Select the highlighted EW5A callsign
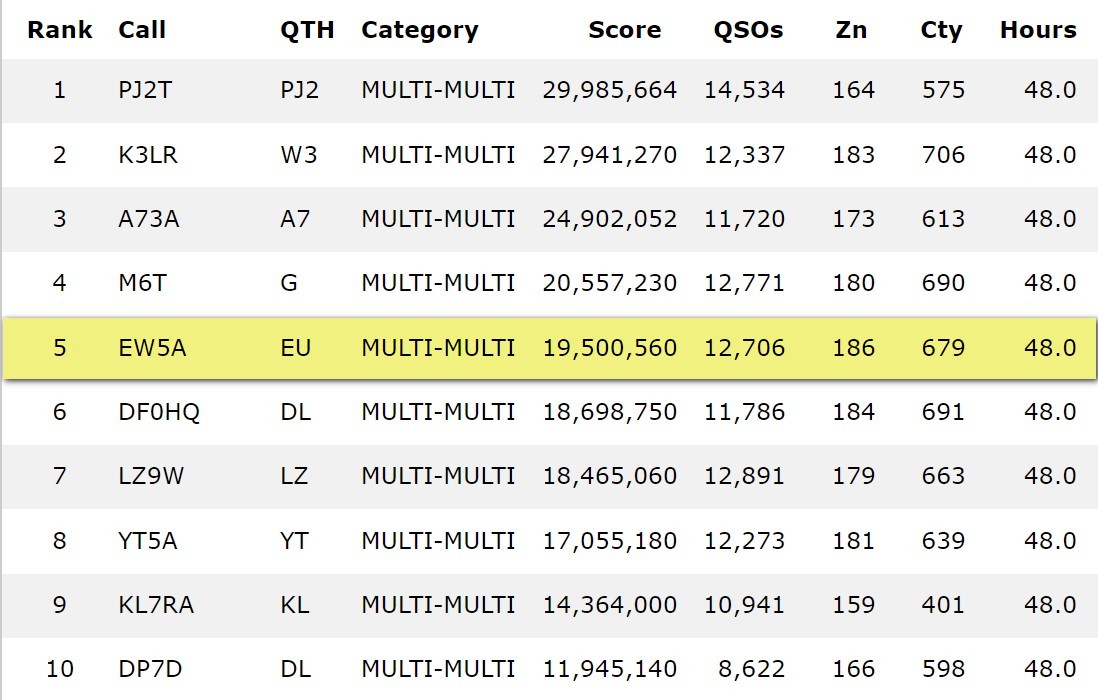This screenshot has width=1098, height=700. [152, 348]
